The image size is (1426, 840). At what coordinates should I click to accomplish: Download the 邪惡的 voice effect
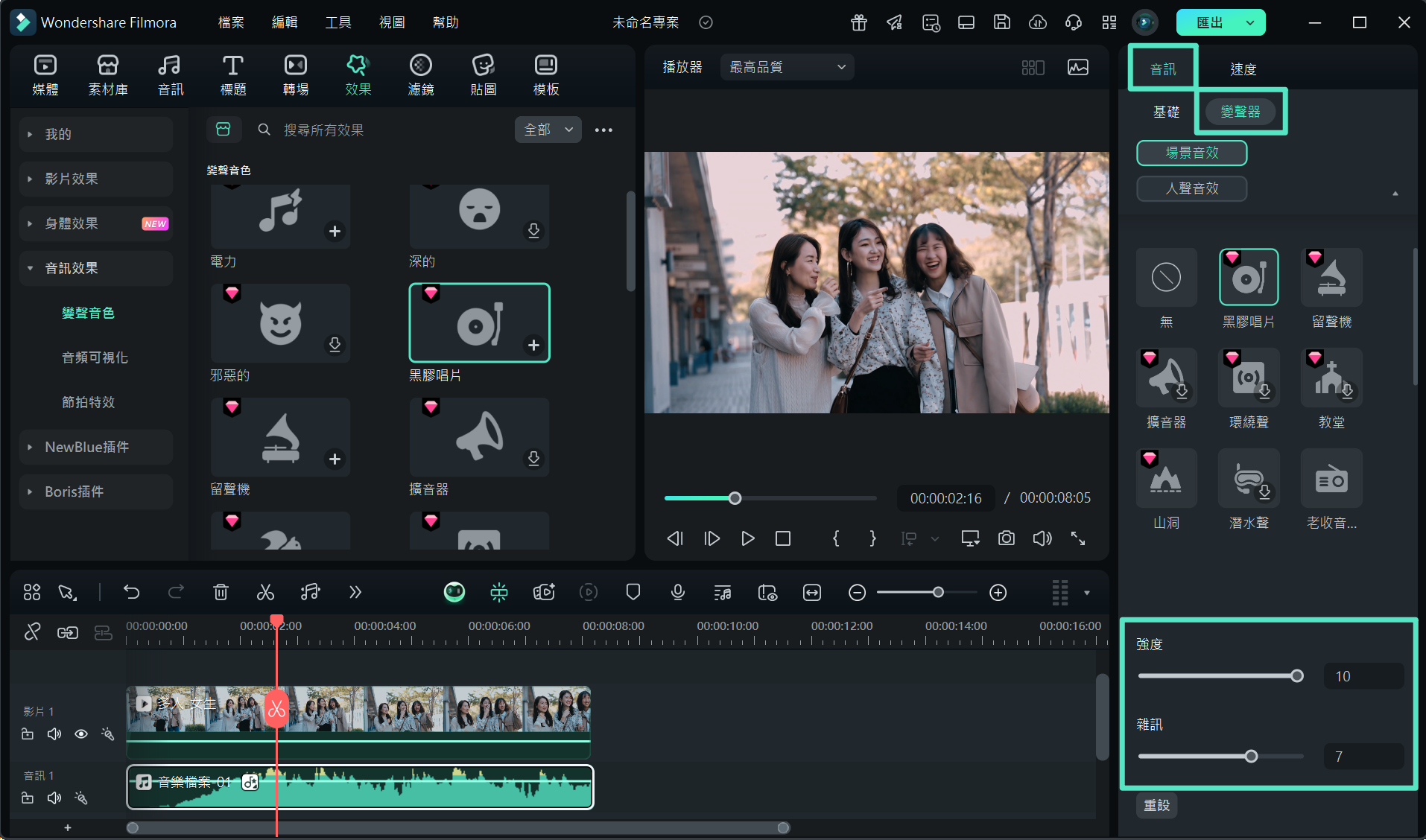[335, 345]
